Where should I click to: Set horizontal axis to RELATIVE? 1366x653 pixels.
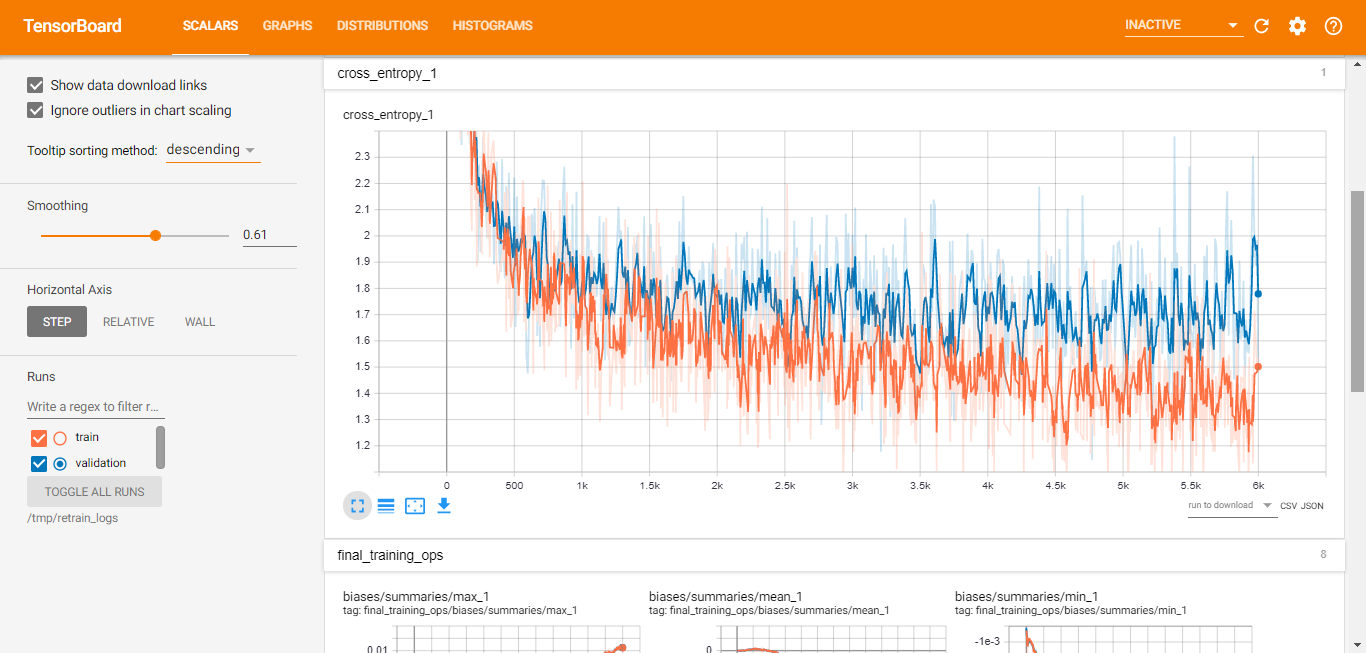(x=129, y=322)
